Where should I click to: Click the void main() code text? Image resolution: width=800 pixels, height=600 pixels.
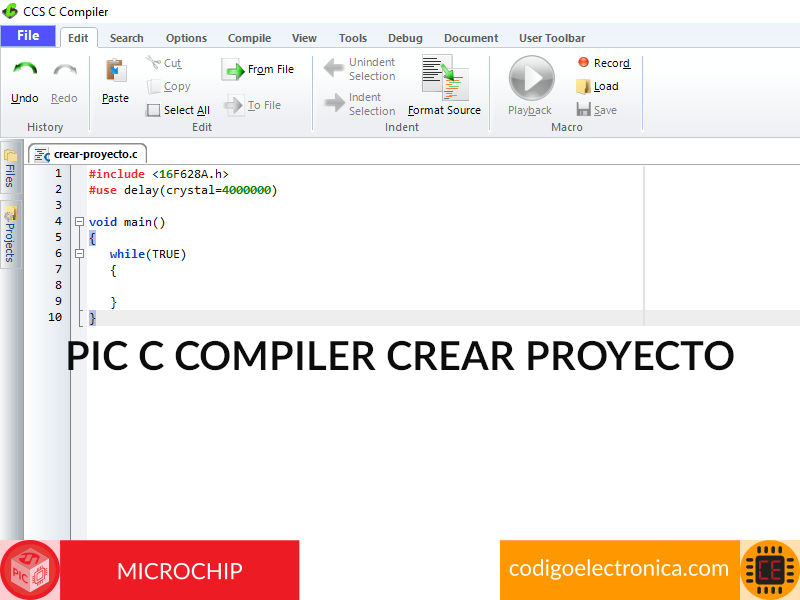127,222
